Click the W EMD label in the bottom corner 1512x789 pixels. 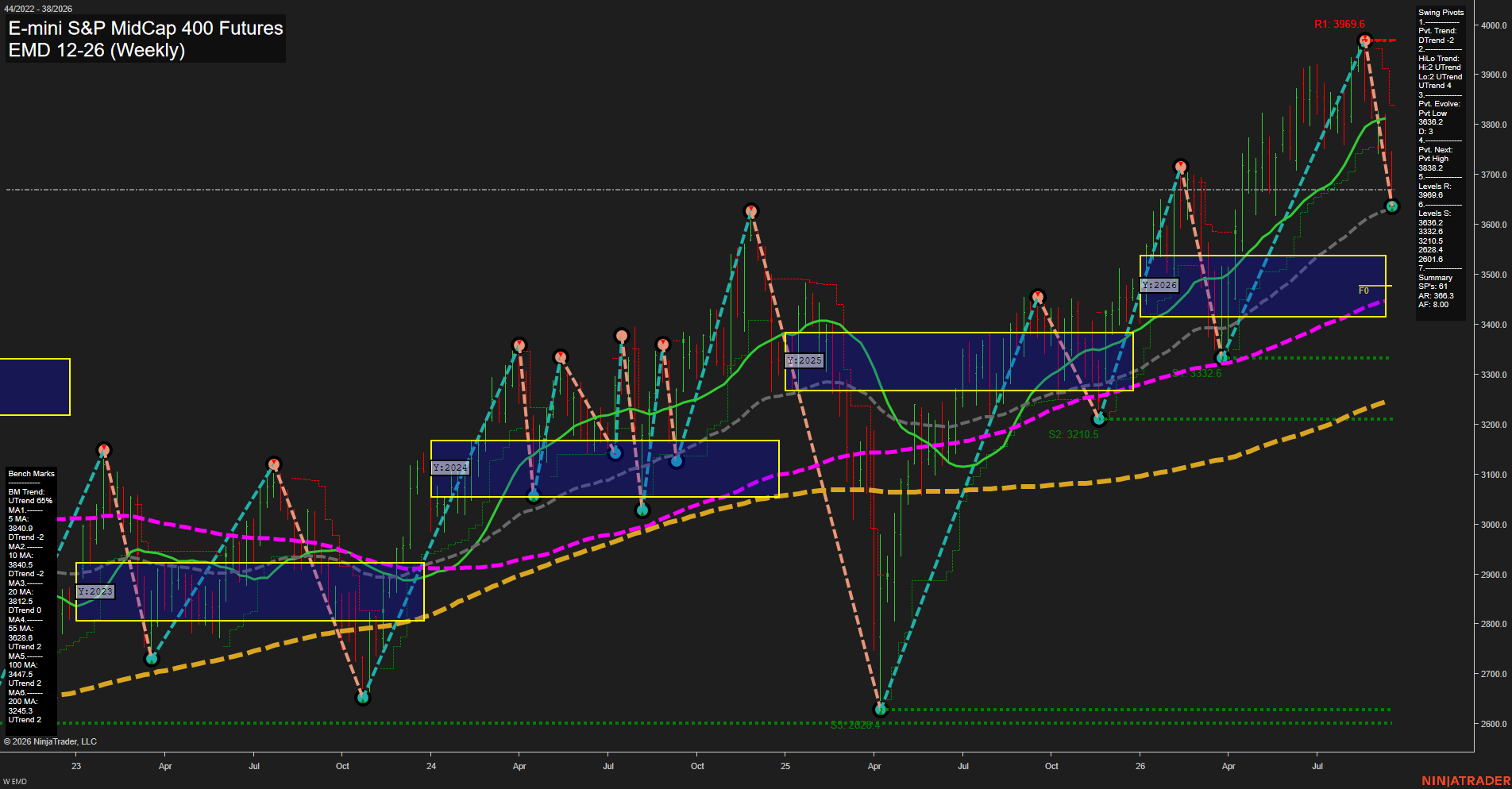tap(15, 782)
